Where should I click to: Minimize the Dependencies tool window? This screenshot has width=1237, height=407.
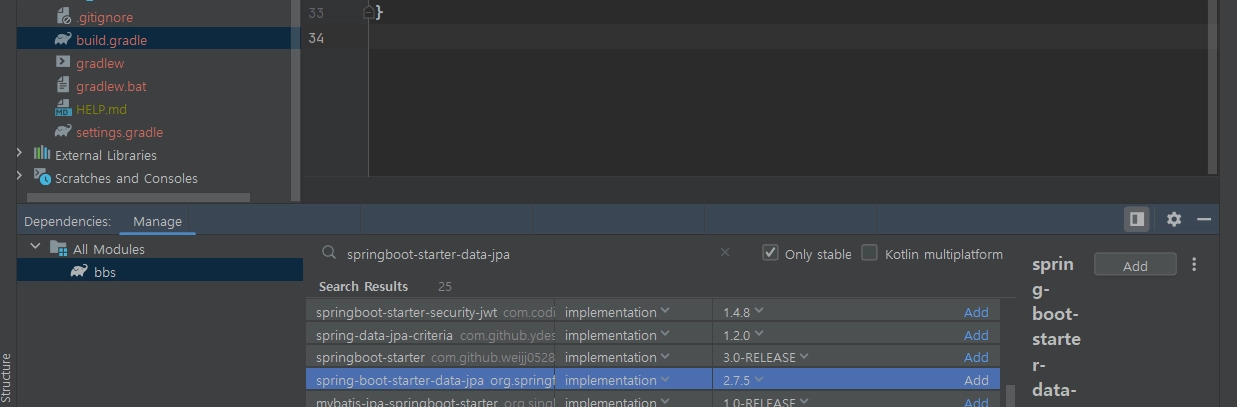point(1204,219)
